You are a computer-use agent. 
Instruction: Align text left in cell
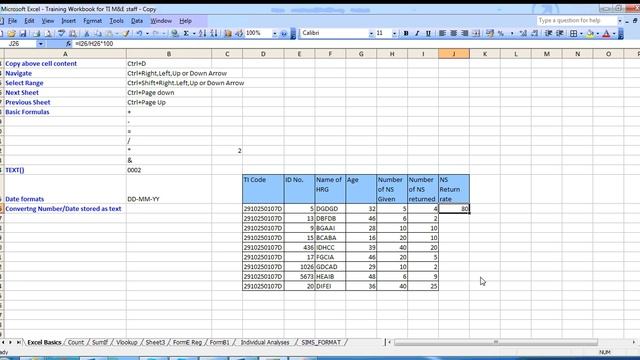tap(442, 33)
